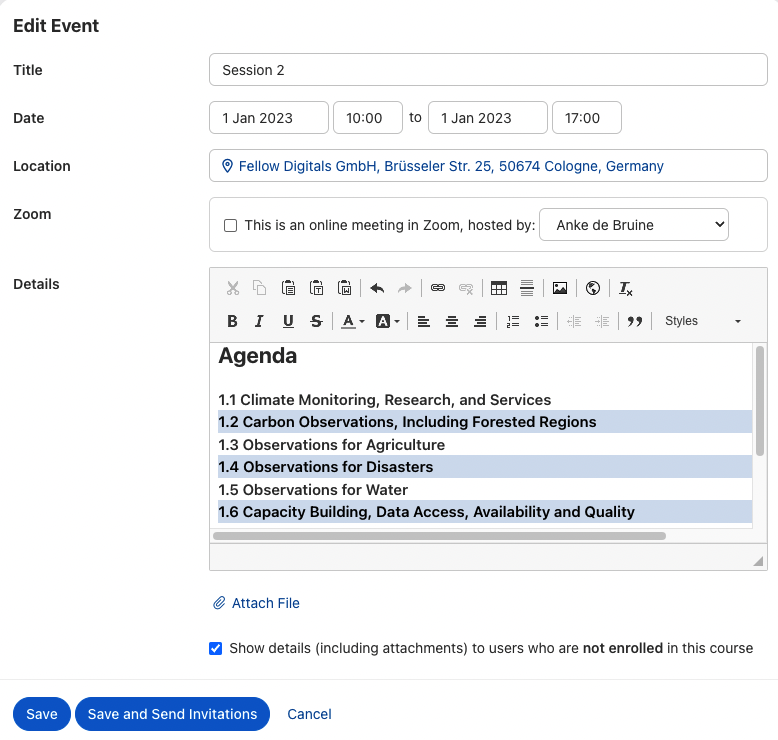The image size is (778, 740).
Task: Insert a numbered list
Action: [x=513, y=321]
